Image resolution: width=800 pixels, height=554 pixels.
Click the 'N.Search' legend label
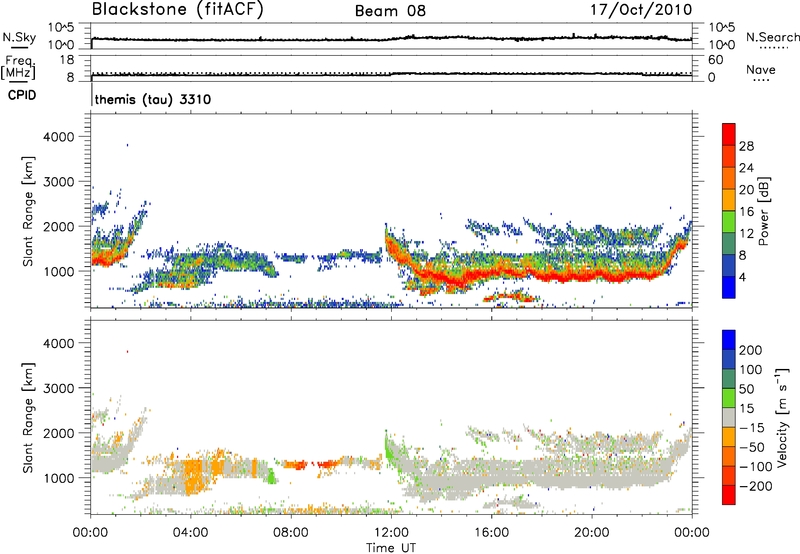point(772,37)
